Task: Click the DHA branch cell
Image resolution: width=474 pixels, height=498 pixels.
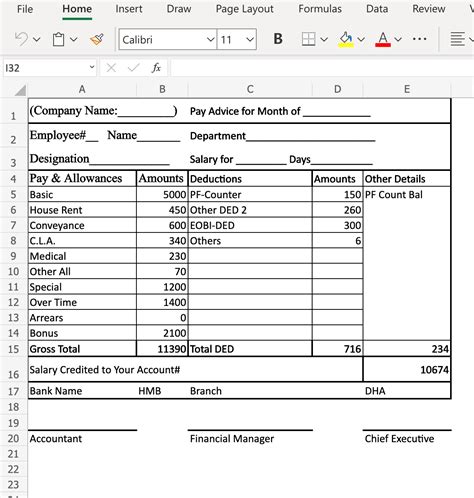Action: pos(407,391)
